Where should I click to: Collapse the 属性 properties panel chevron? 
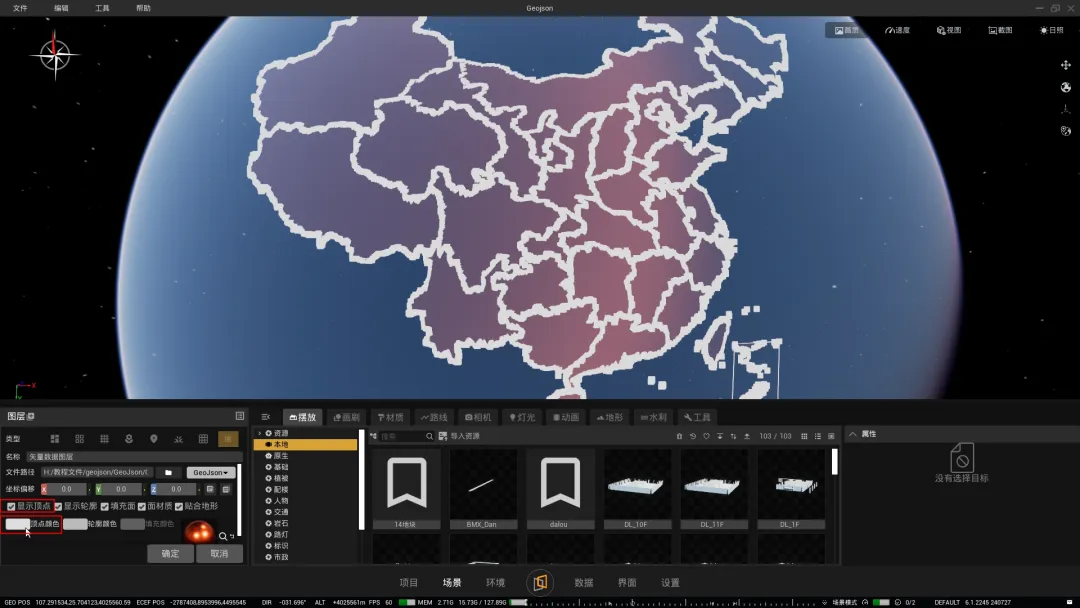(853, 434)
